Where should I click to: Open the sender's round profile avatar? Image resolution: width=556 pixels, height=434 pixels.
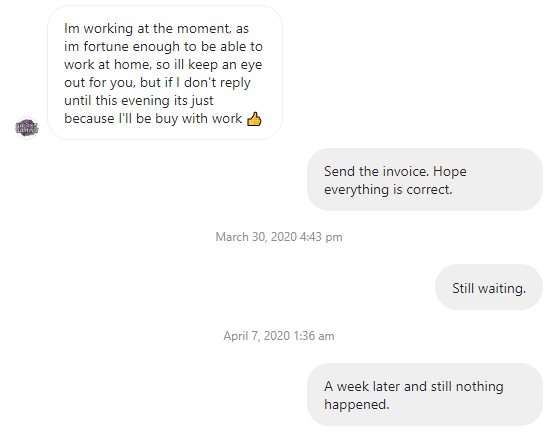tap(27, 128)
